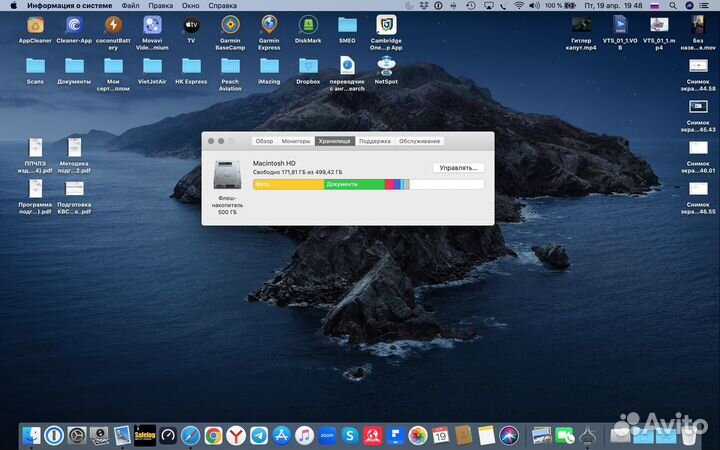Select the Scans folder on desktop

35,66
